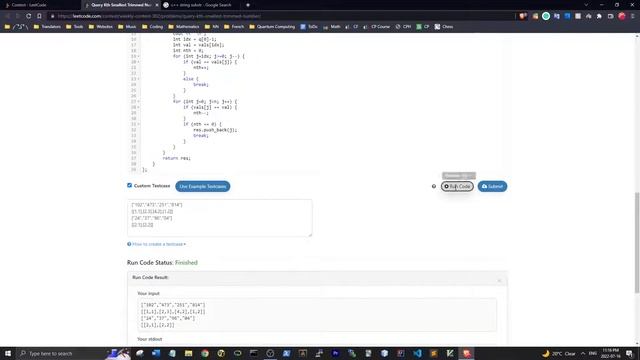640x360 pixels.
Task: Open the Coding bookmarks folder
Action: [153, 27]
